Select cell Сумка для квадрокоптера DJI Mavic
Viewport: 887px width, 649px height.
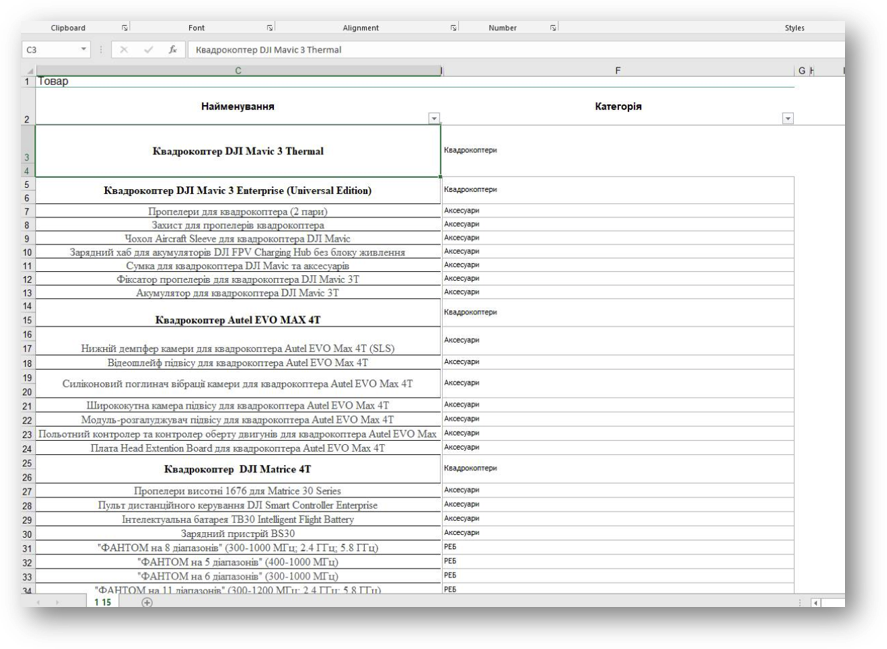[238, 266]
